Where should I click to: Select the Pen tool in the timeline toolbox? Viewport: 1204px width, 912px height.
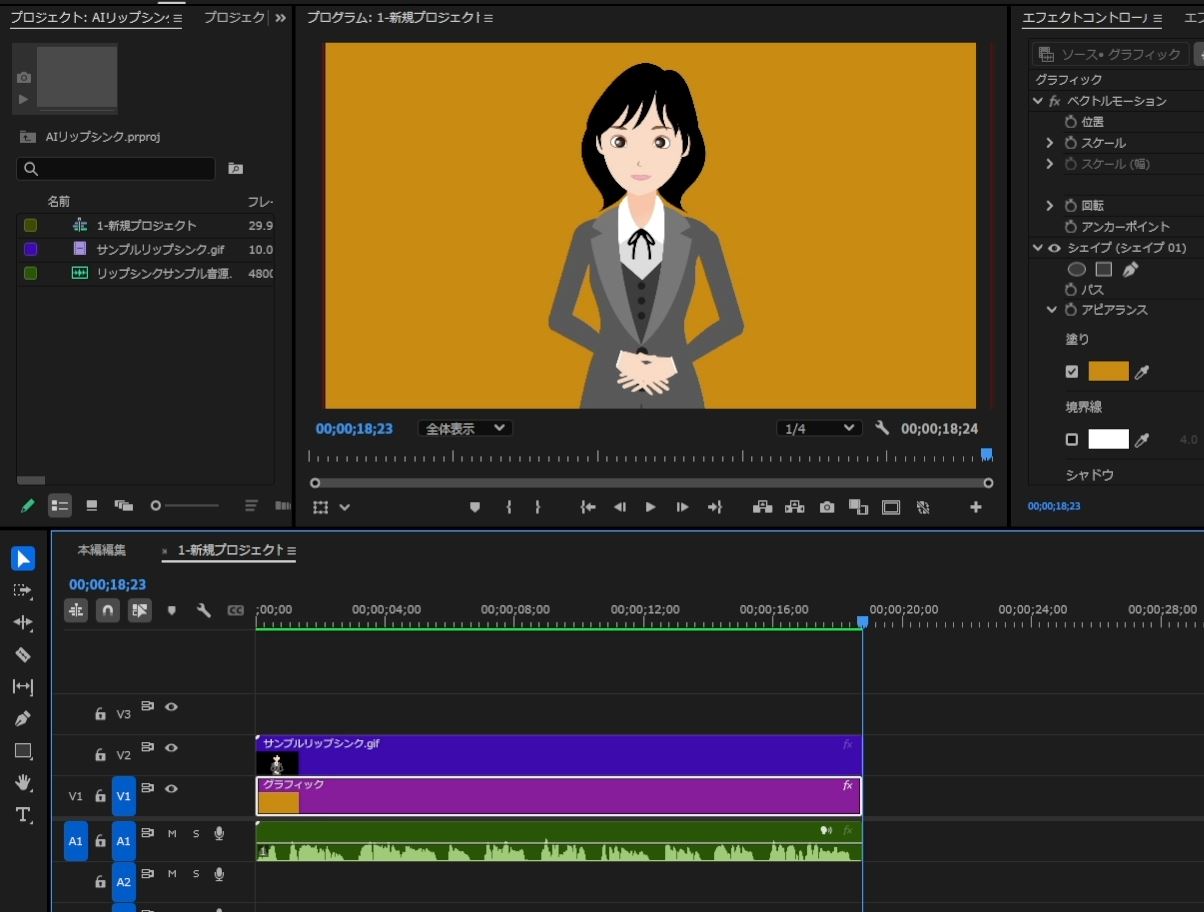pyautogui.click(x=23, y=718)
